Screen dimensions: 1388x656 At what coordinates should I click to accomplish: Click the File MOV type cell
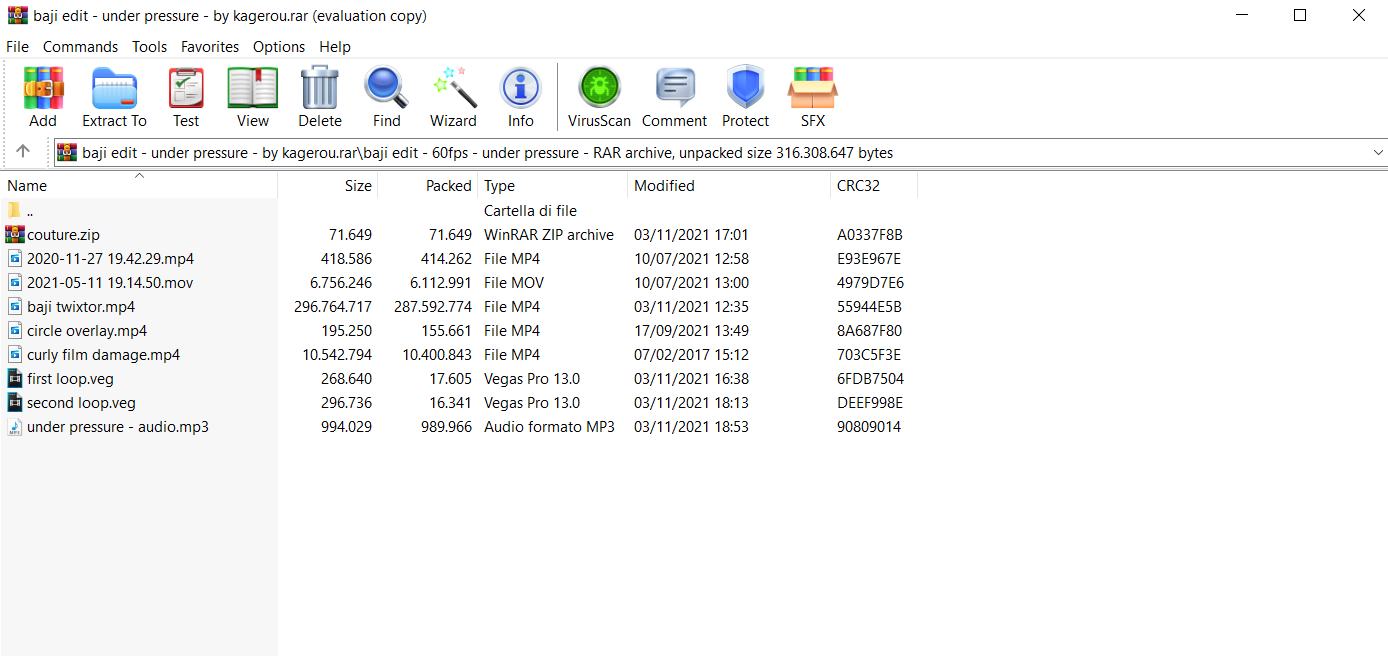pos(513,283)
